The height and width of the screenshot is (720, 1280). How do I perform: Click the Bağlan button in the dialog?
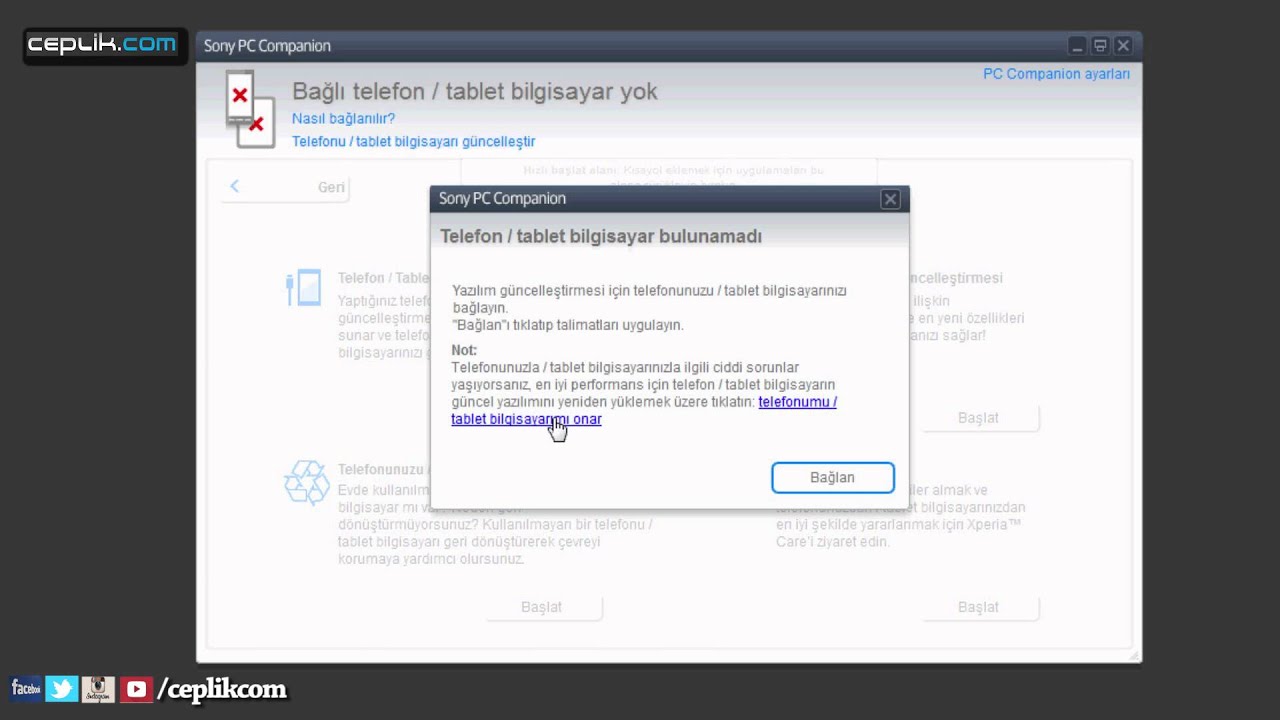(833, 478)
